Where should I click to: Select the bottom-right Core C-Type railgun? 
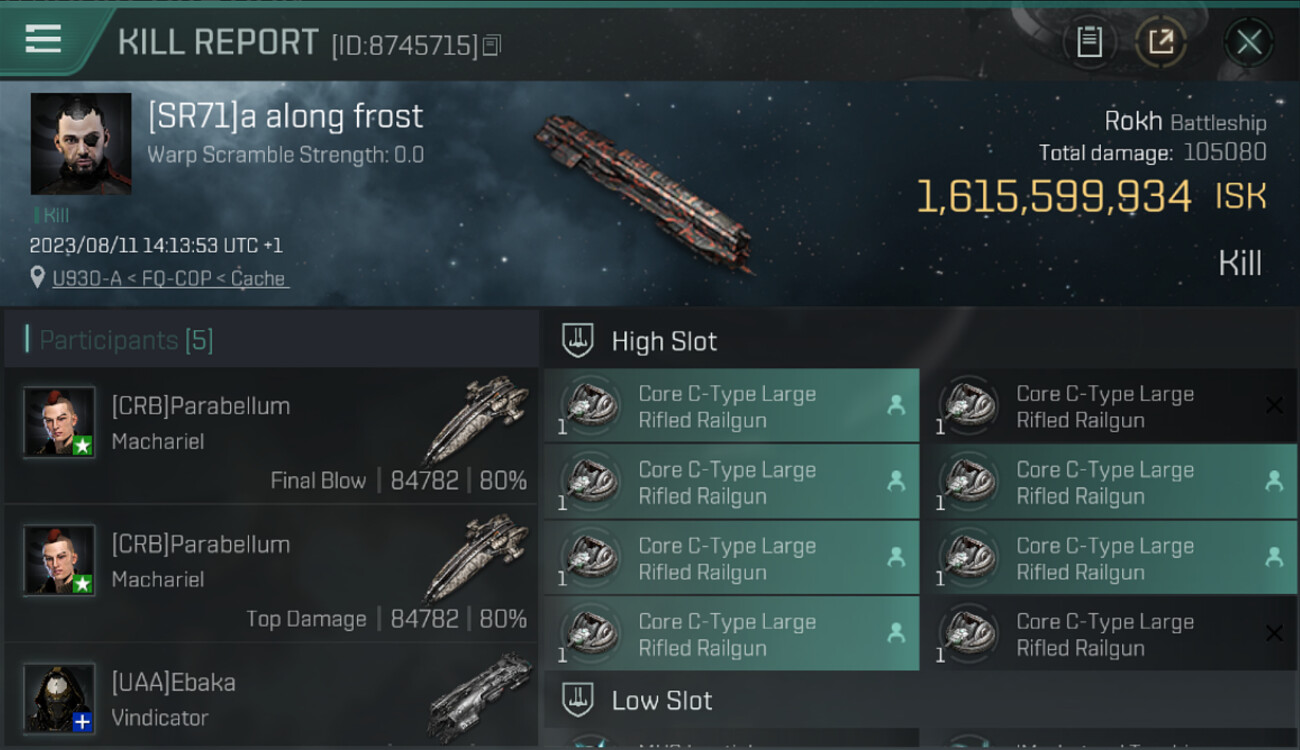1108,634
